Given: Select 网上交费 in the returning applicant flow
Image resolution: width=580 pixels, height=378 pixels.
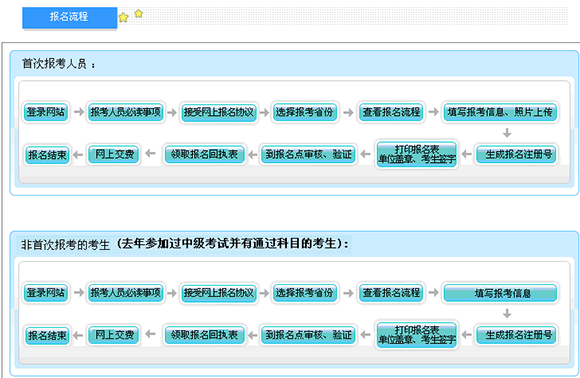Looking at the screenshot, I should (x=114, y=335).
